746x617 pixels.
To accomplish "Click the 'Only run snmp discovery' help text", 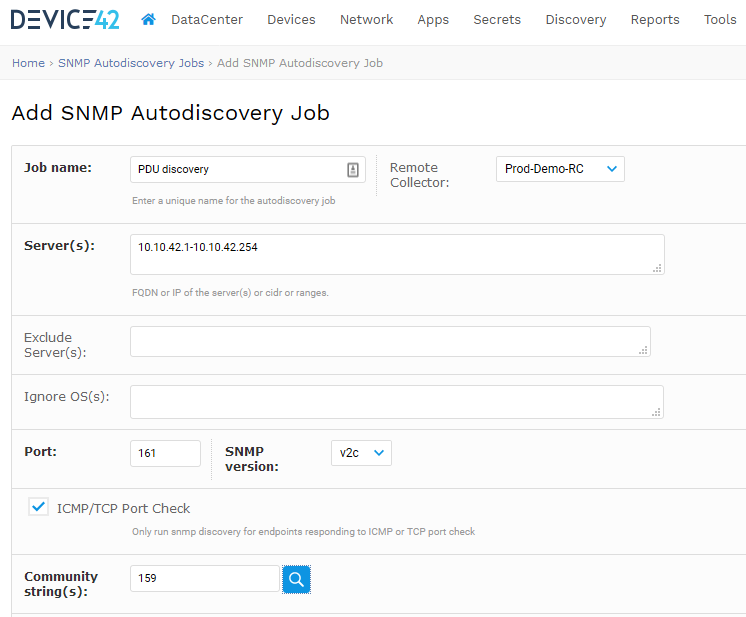I will coord(304,531).
